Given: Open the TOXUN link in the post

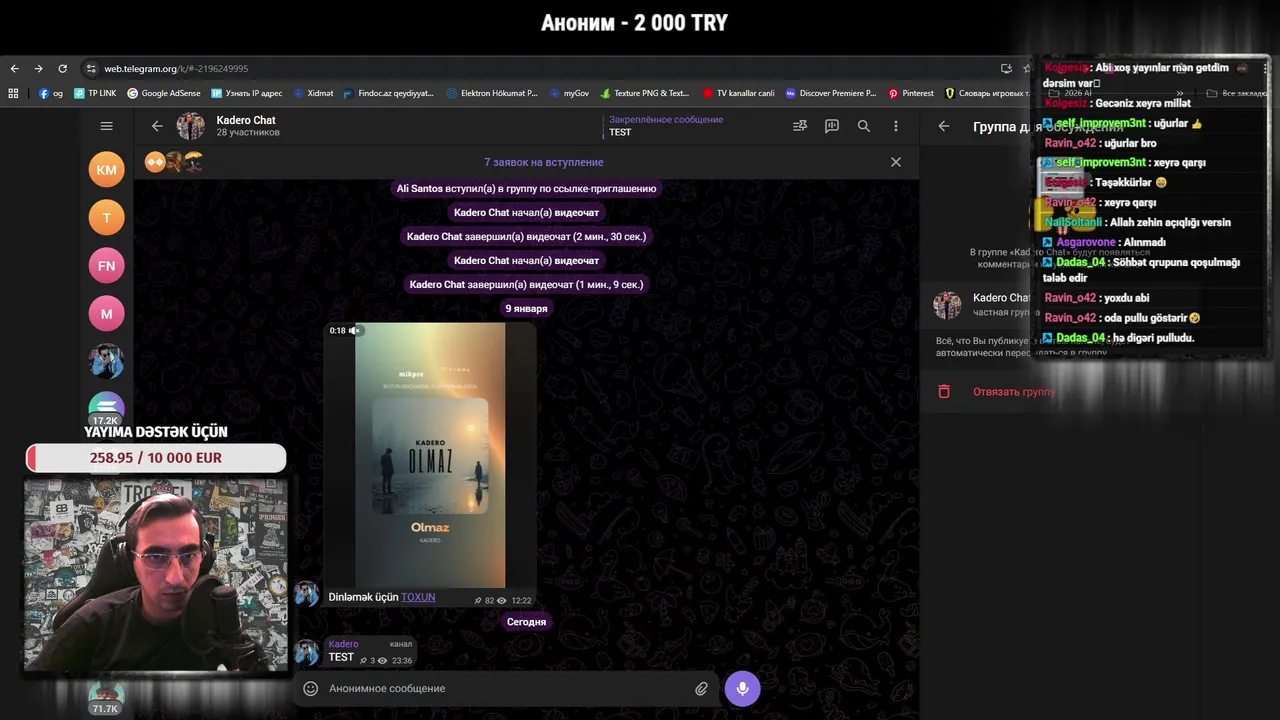Looking at the screenshot, I should click(x=418, y=597).
